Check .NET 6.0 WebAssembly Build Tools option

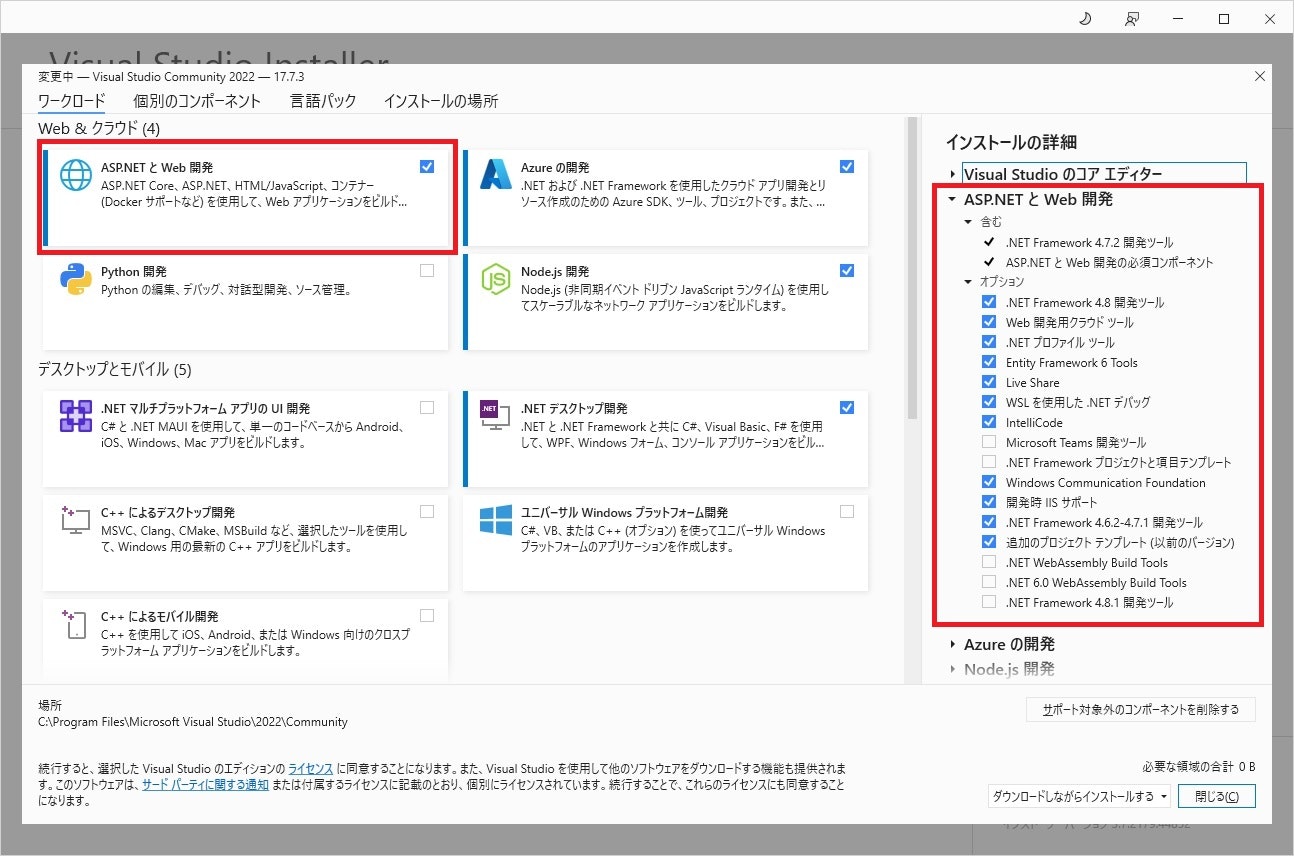[989, 582]
